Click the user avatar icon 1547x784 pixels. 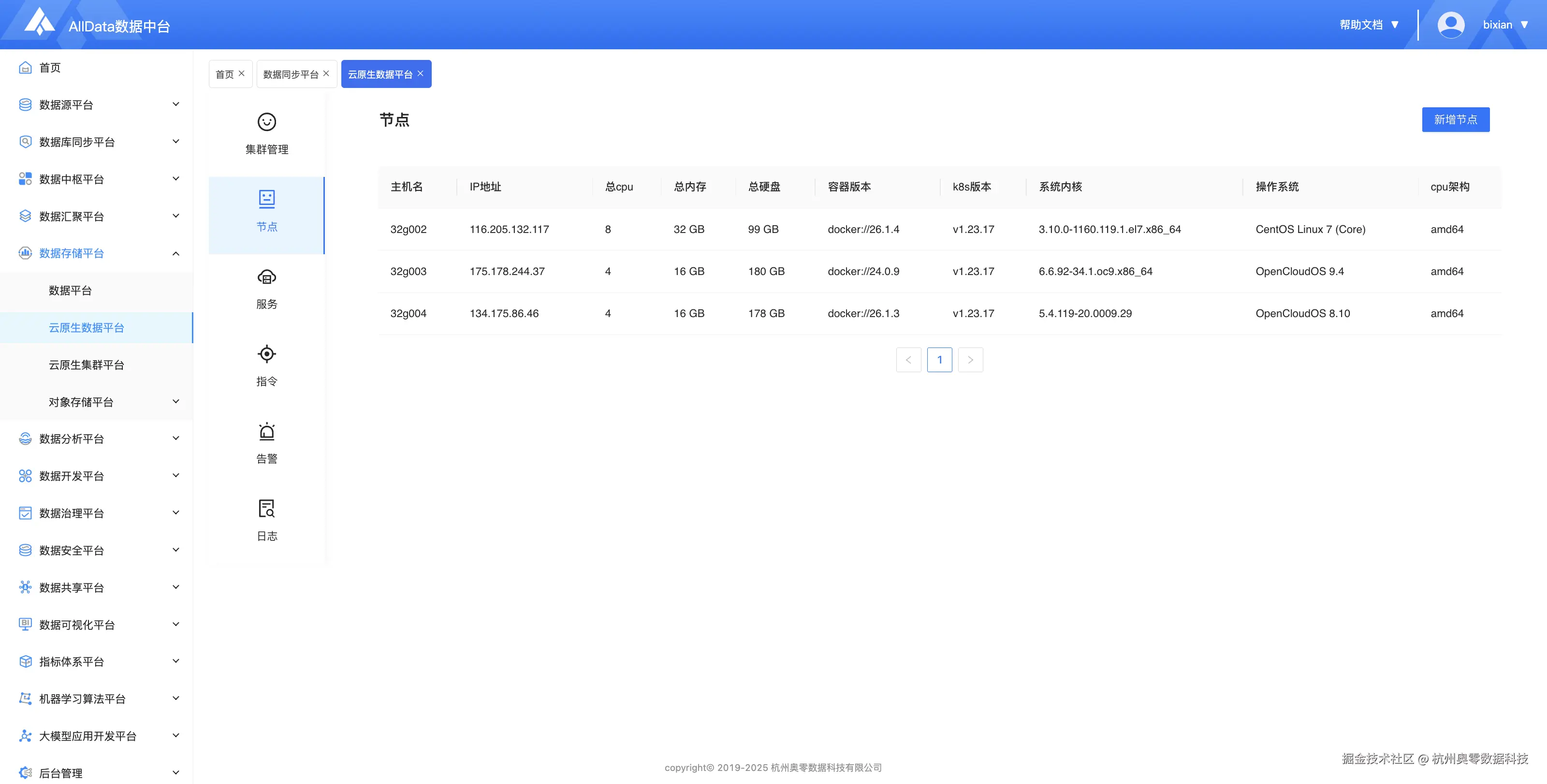(x=1450, y=25)
